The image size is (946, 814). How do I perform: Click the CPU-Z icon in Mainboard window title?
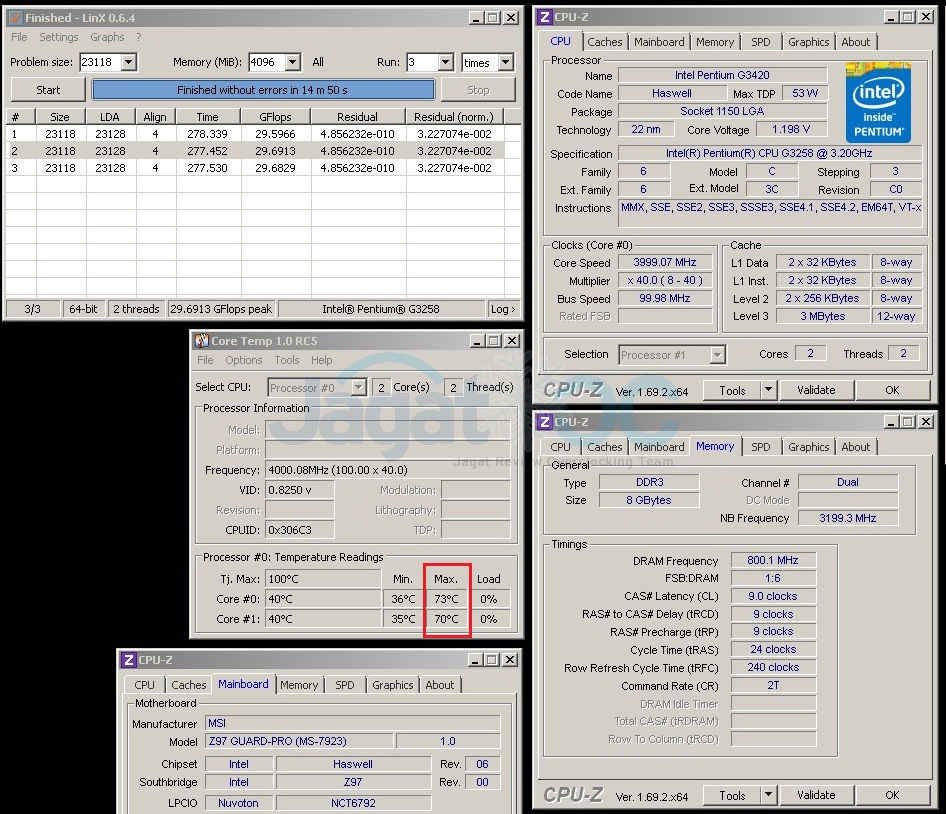click(x=128, y=660)
